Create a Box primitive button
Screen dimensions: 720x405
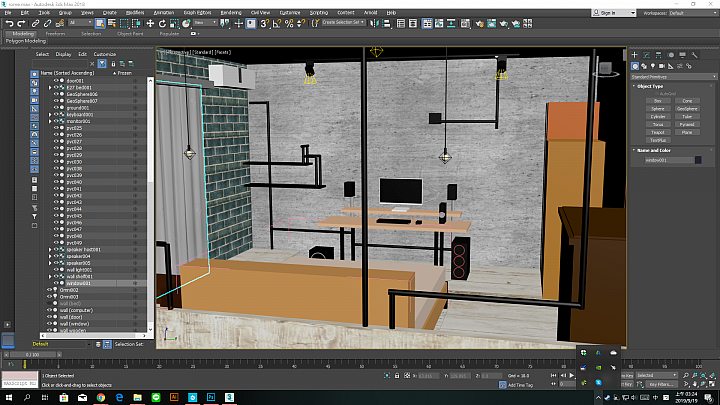click(658, 101)
